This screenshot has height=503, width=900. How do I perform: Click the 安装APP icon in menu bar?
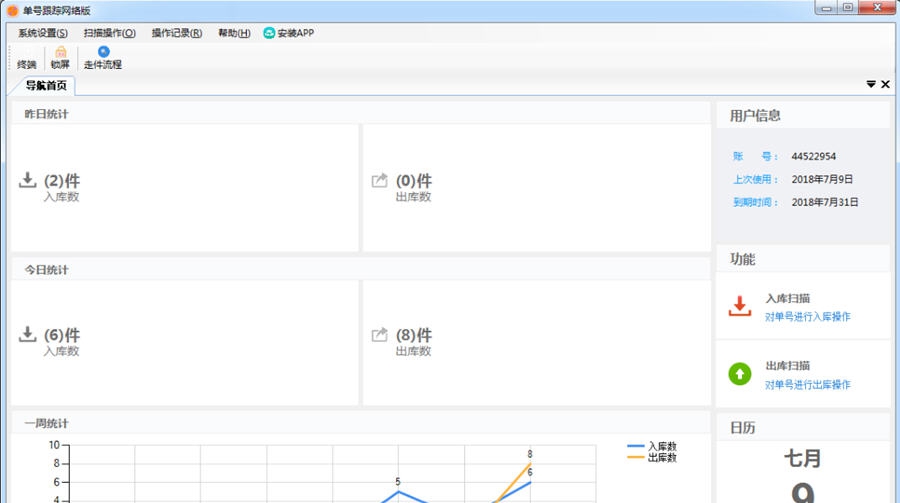[269, 33]
